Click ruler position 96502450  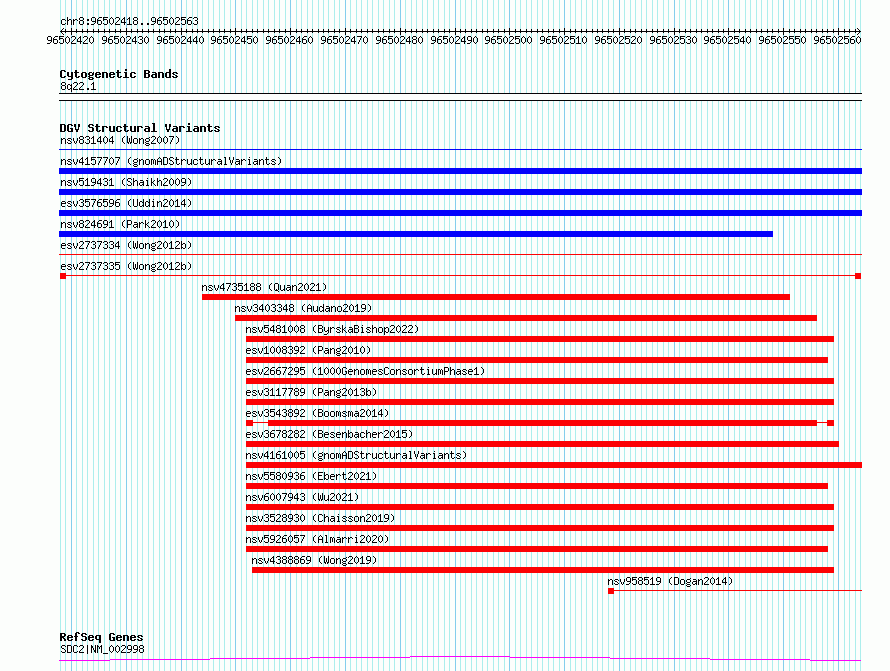tap(234, 40)
